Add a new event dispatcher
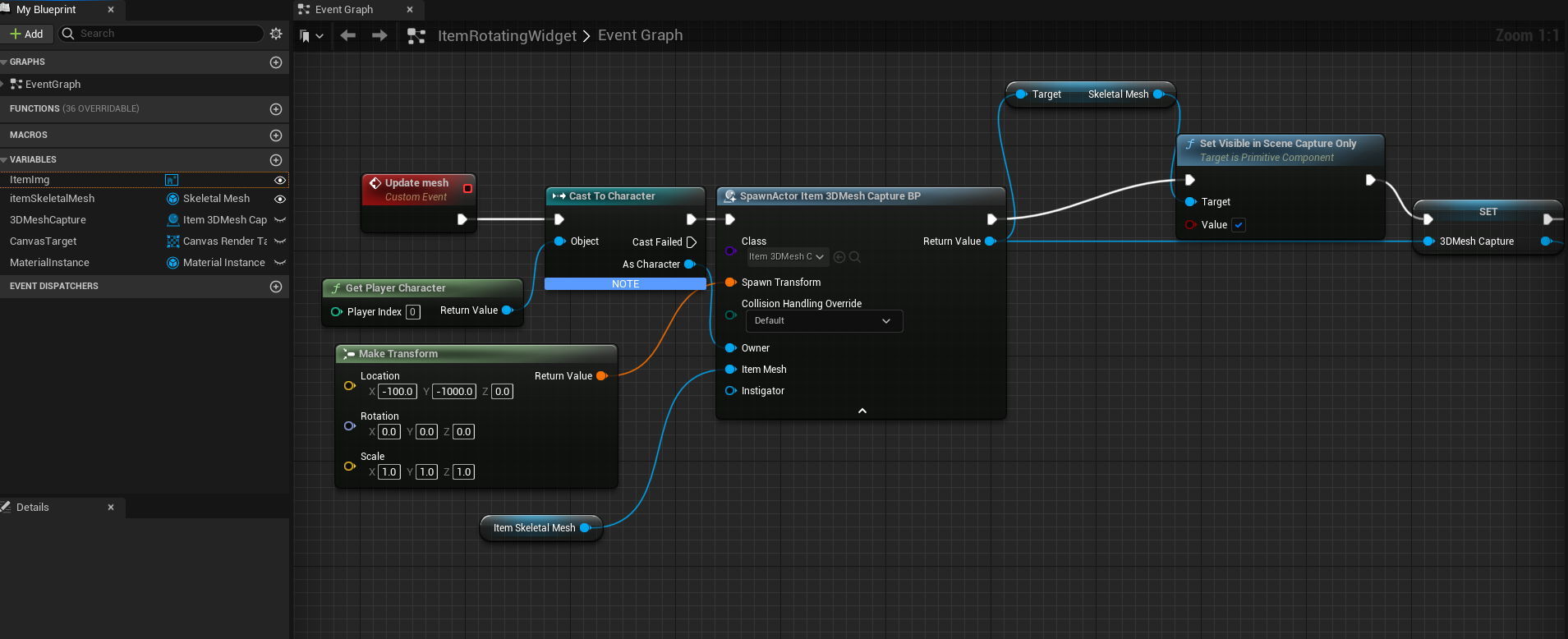Screen dimensions: 1568x639 [276, 287]
